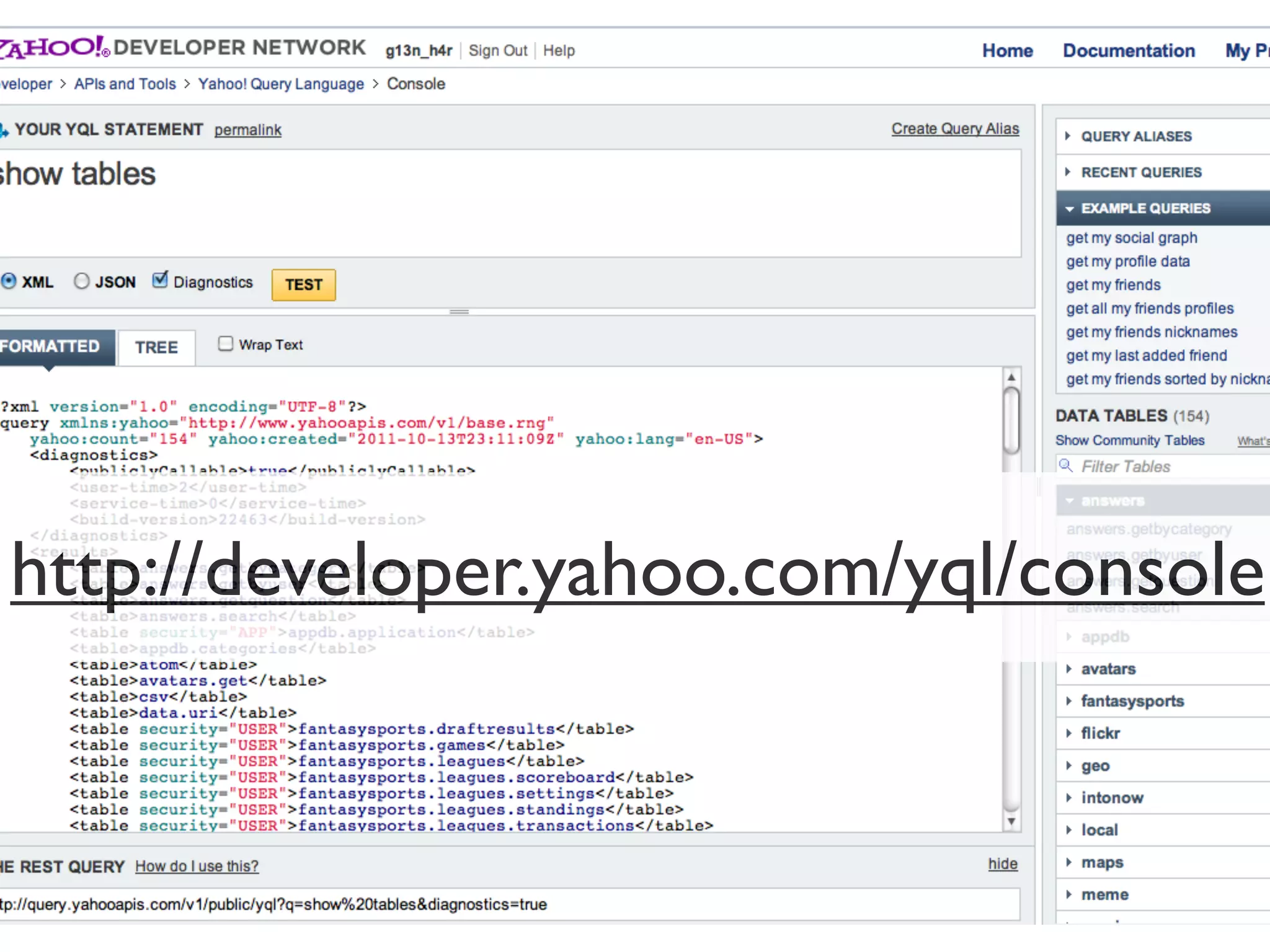Viewport: 1270px width, 952px height.
Task: Click the Filter Tables search magnifier icon
Action: (1066, 465)
